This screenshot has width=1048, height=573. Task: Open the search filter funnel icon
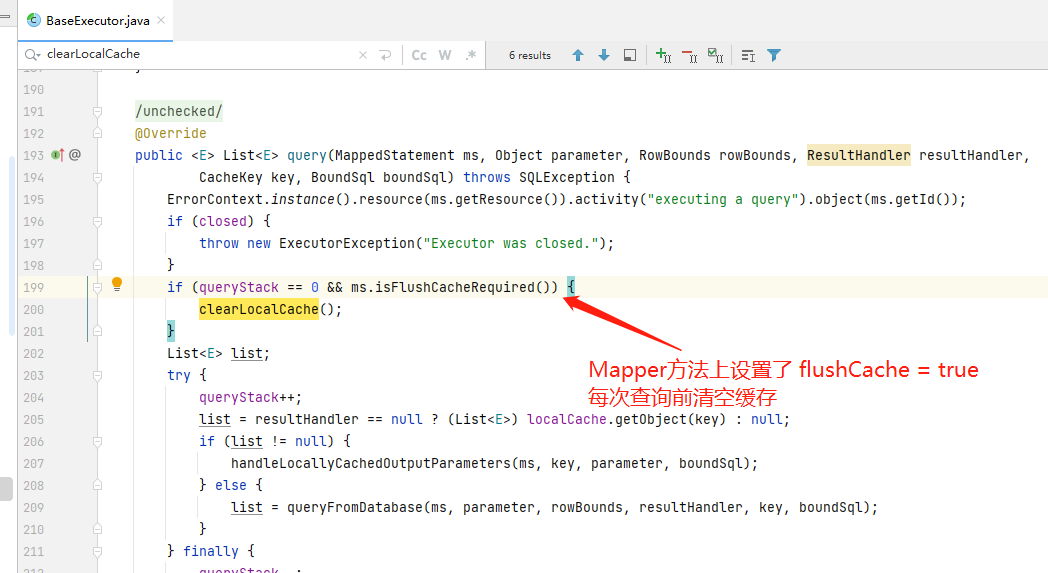click(x=774, y=55)
